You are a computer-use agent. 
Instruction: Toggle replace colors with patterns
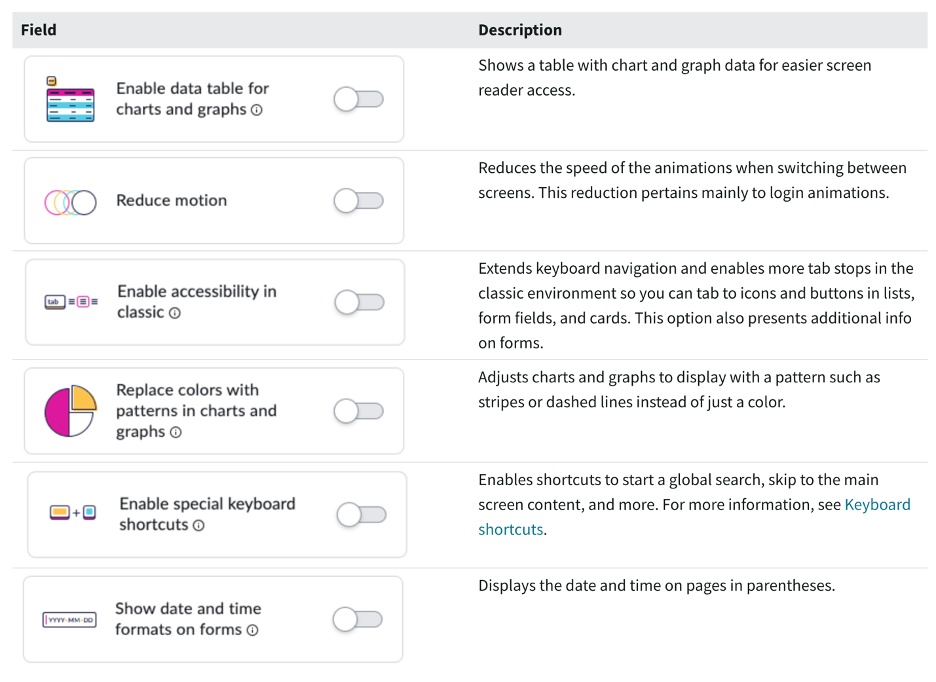coord(358,410)
